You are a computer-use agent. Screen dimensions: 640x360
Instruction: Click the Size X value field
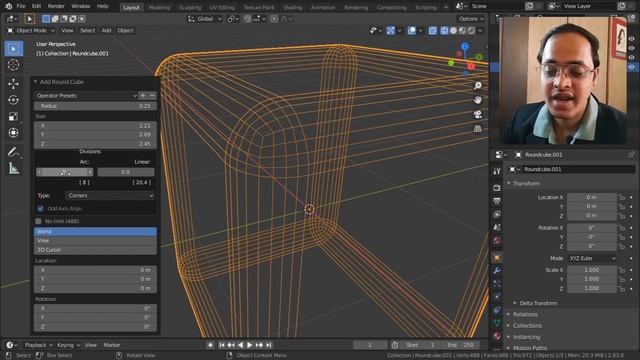tap(95, 126)
